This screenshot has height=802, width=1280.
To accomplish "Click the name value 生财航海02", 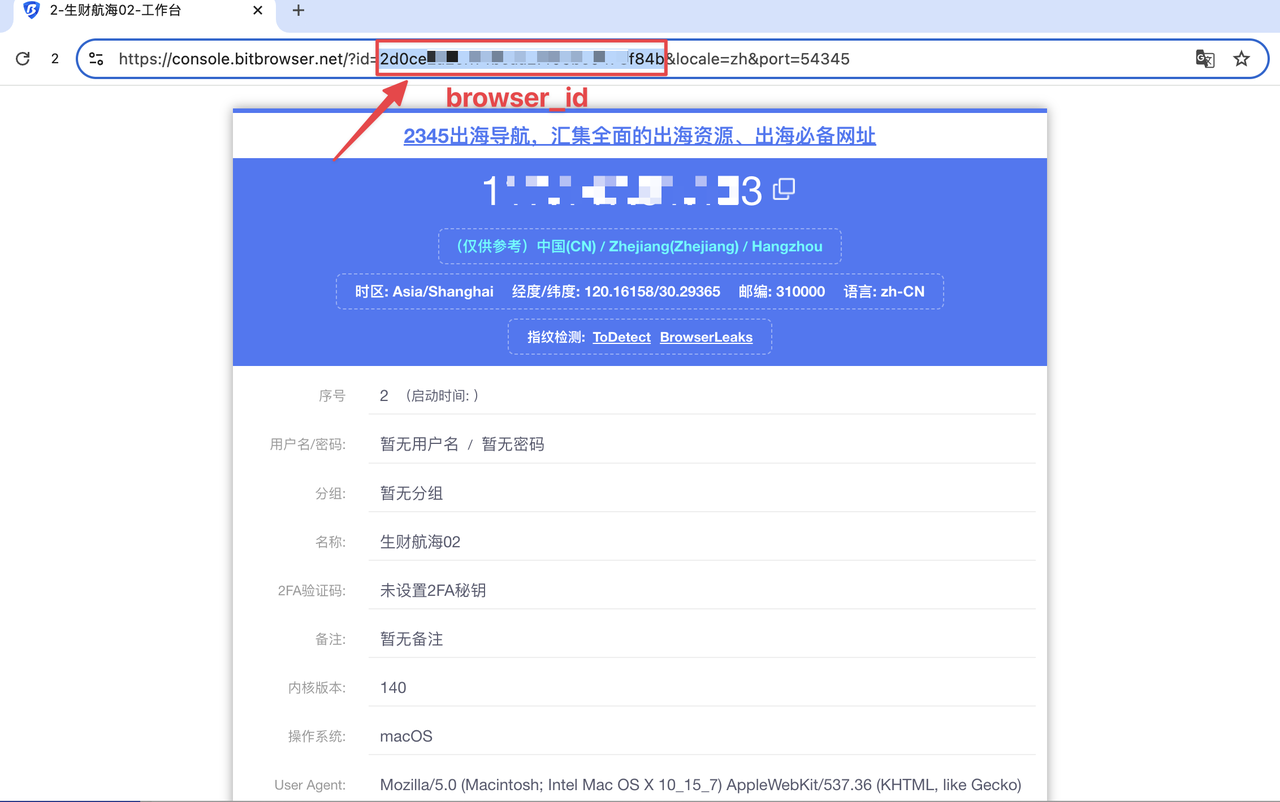I will 420,542.
